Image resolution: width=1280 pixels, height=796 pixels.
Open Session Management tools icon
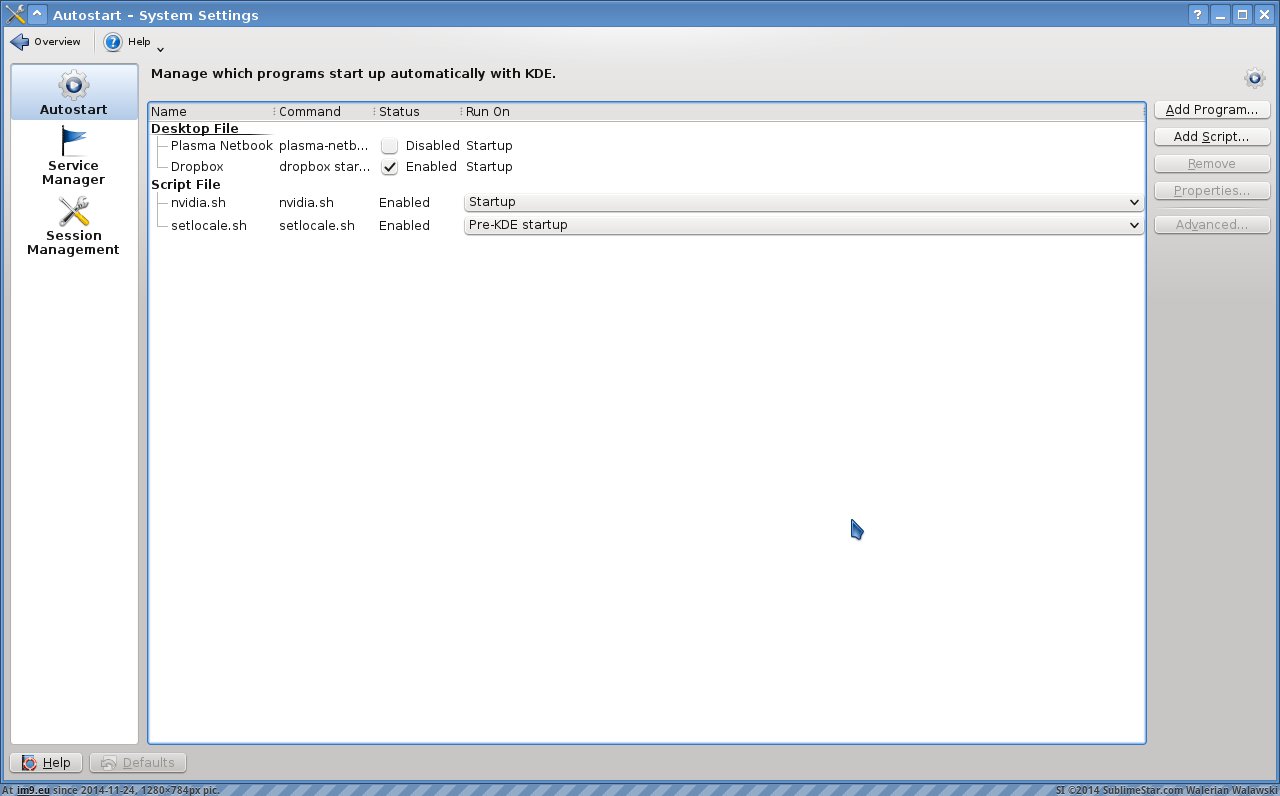[73, 212]
